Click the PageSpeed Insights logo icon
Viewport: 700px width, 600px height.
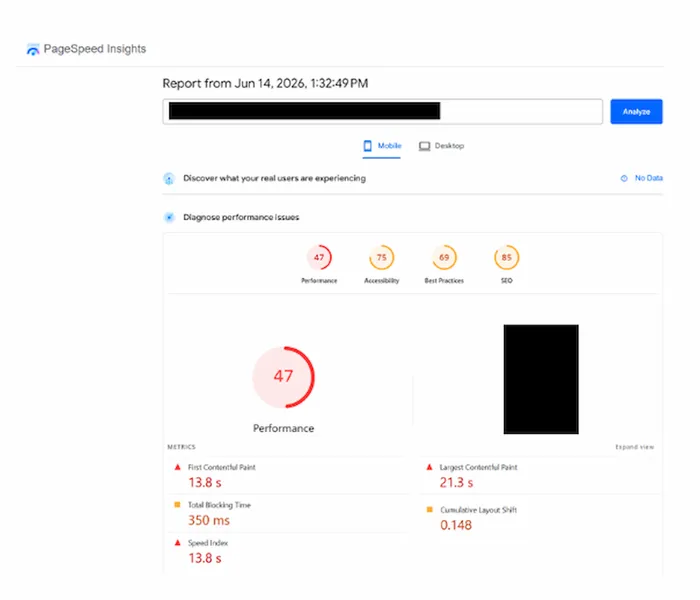33,49
